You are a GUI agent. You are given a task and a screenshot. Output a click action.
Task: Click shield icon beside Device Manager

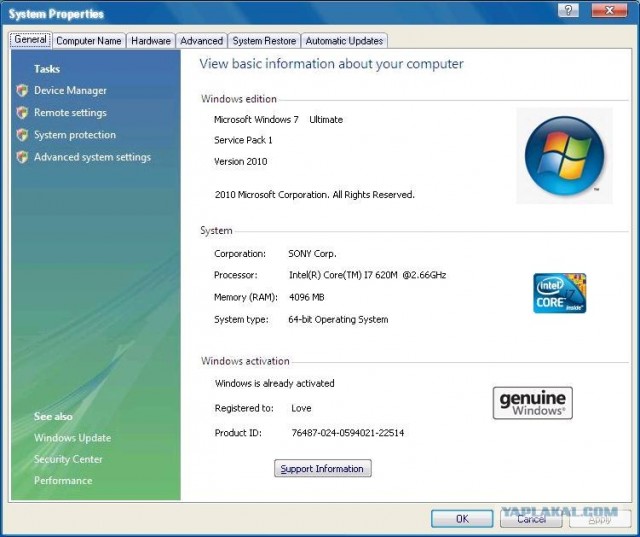coord(22,90)
